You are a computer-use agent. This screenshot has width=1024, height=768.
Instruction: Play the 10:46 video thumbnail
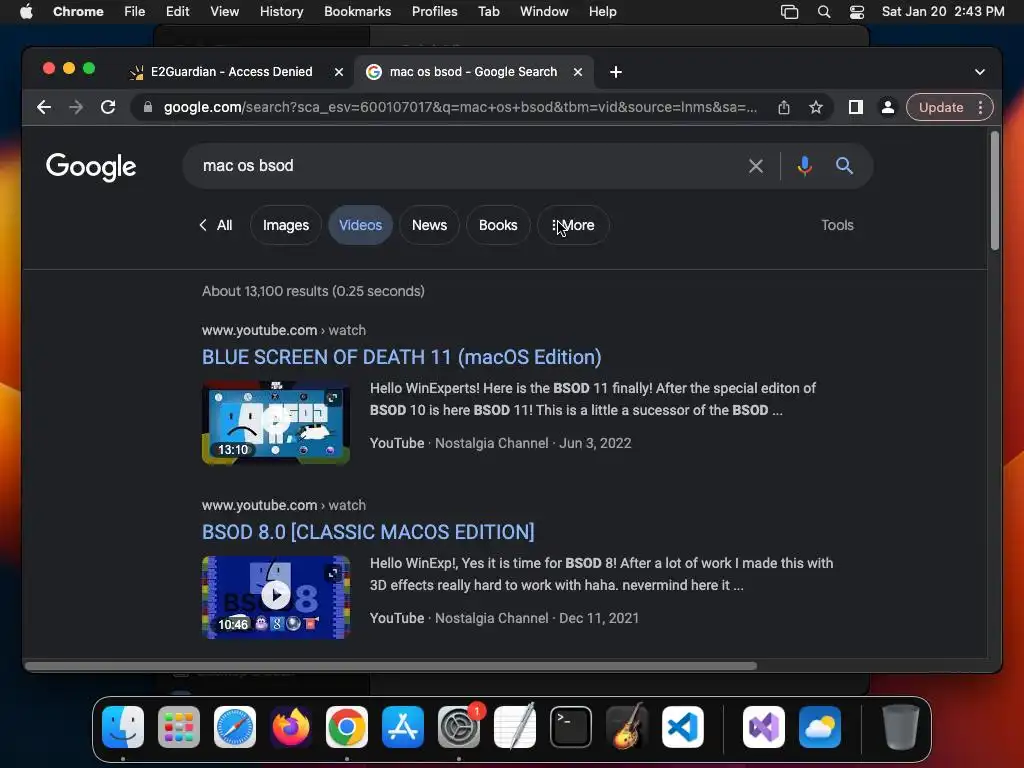tap(276, 597)
